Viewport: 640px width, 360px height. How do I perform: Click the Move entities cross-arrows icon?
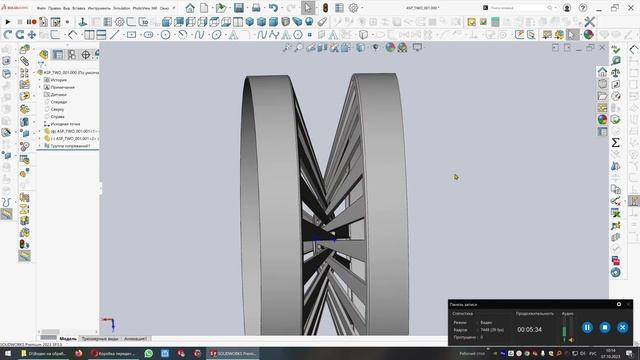pos(31,35)
